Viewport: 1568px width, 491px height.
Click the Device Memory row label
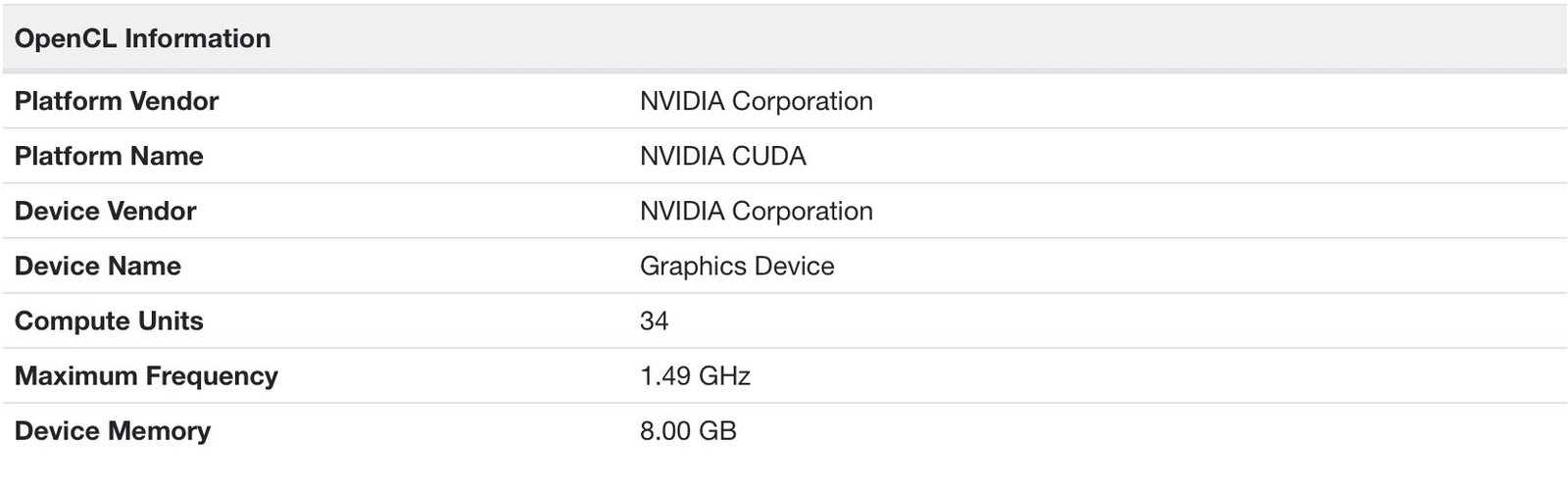(113, 430)
